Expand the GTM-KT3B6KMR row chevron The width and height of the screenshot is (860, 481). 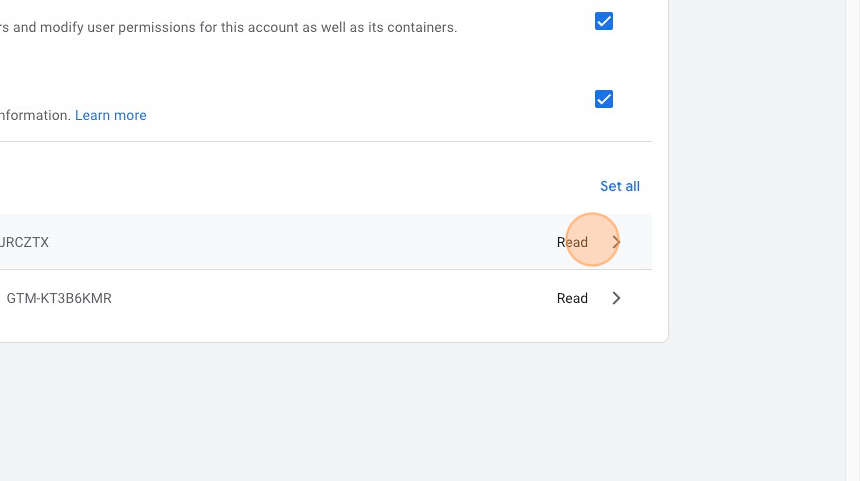616,298
